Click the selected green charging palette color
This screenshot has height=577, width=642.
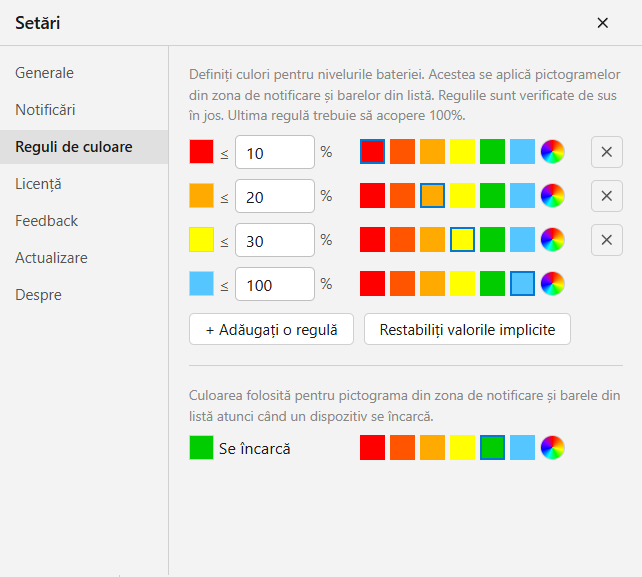(x=492, y=448)
